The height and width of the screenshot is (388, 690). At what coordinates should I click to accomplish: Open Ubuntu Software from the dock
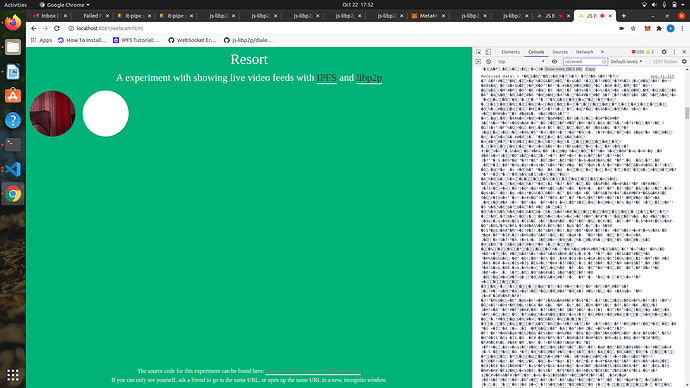[x=13, y=96]
